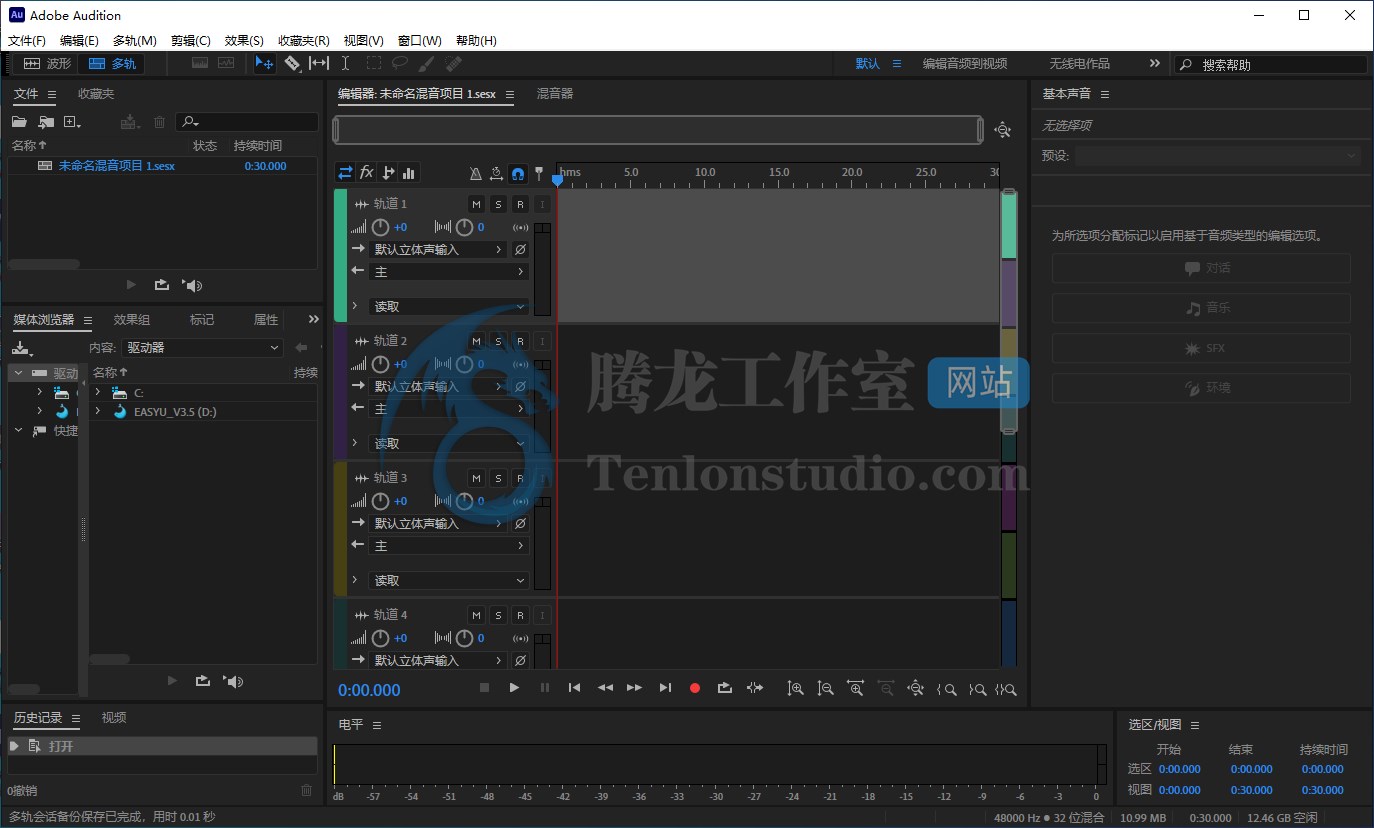Click the Play button in transport
The height and width of the screenshot is (828, 1374).
514,688
